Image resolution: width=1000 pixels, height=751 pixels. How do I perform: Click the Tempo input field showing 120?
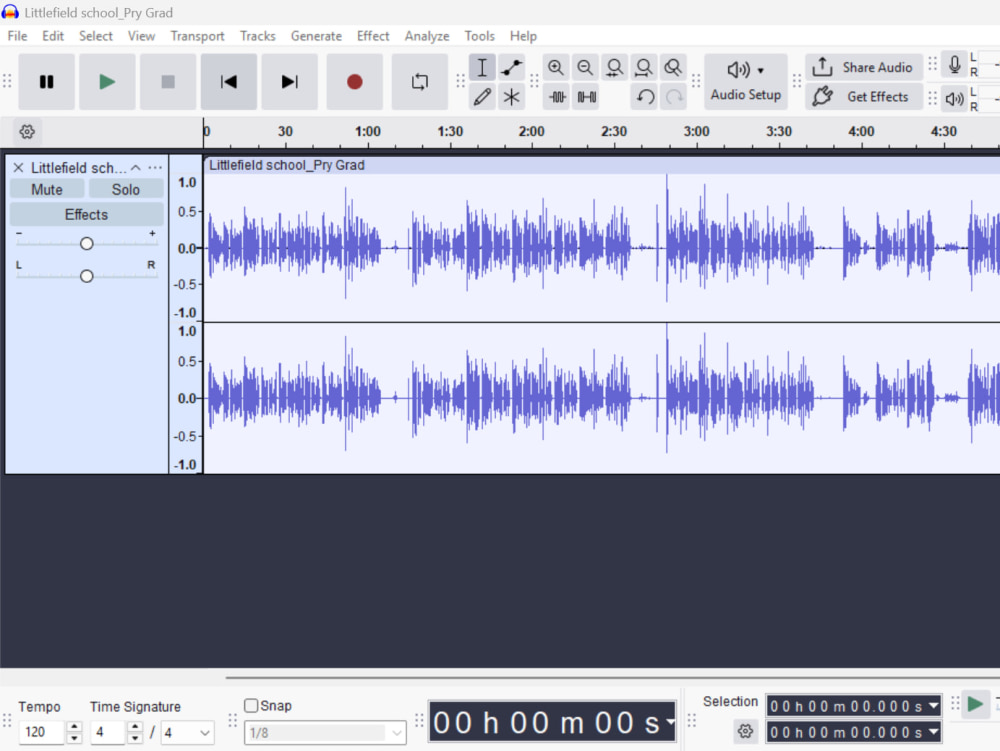(42, 732)
